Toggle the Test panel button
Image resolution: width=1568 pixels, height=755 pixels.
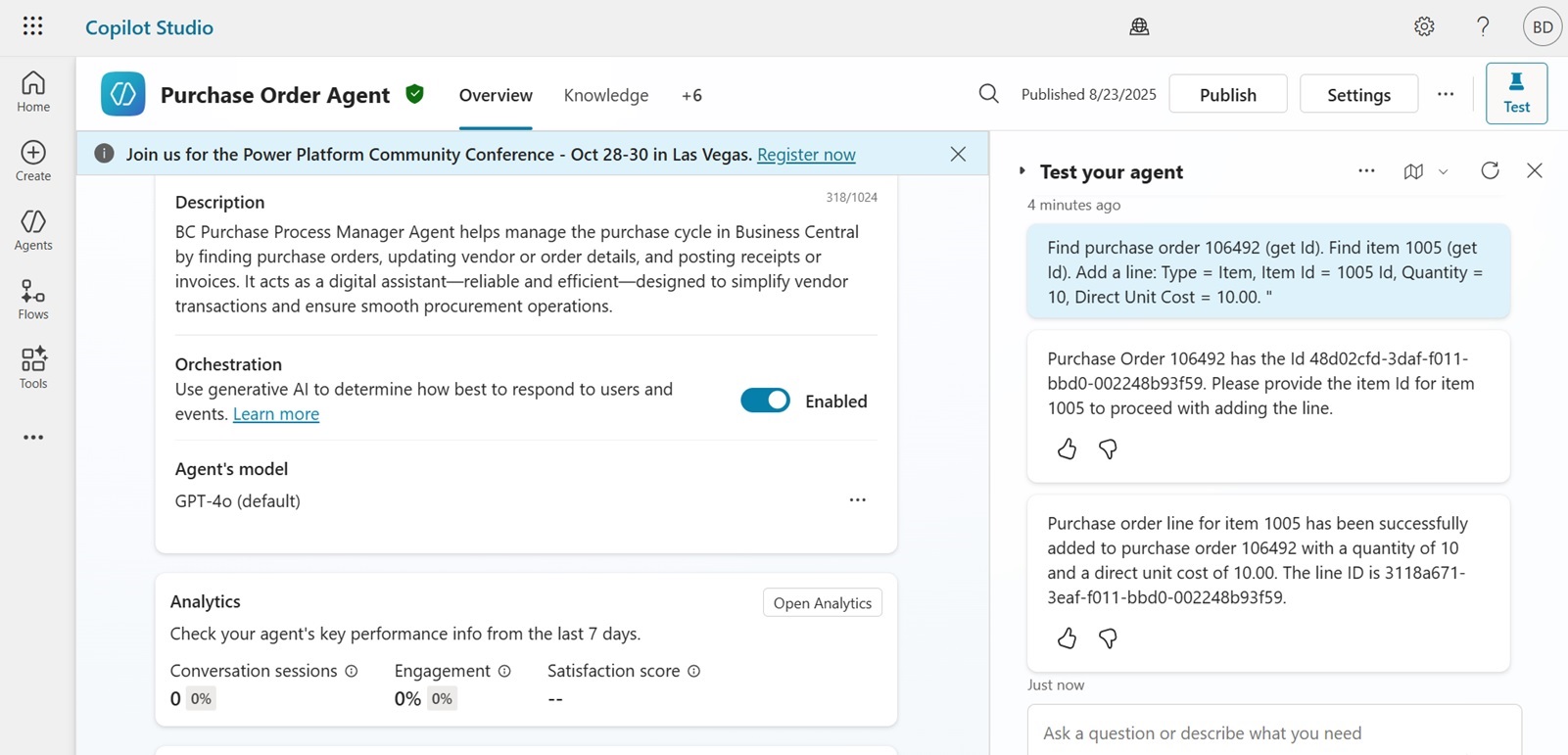click(x=1516, y=94)
